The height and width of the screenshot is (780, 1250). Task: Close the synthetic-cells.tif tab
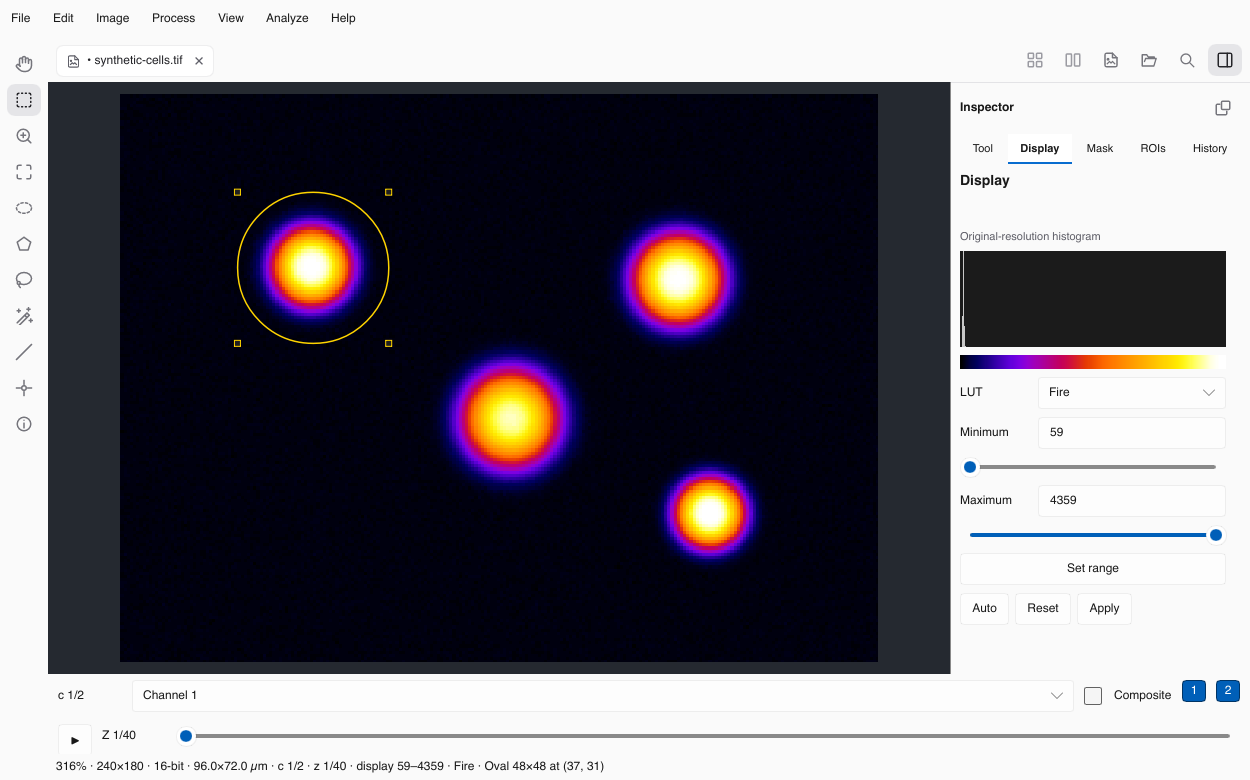pyautogui.click(x=199, y=61)
